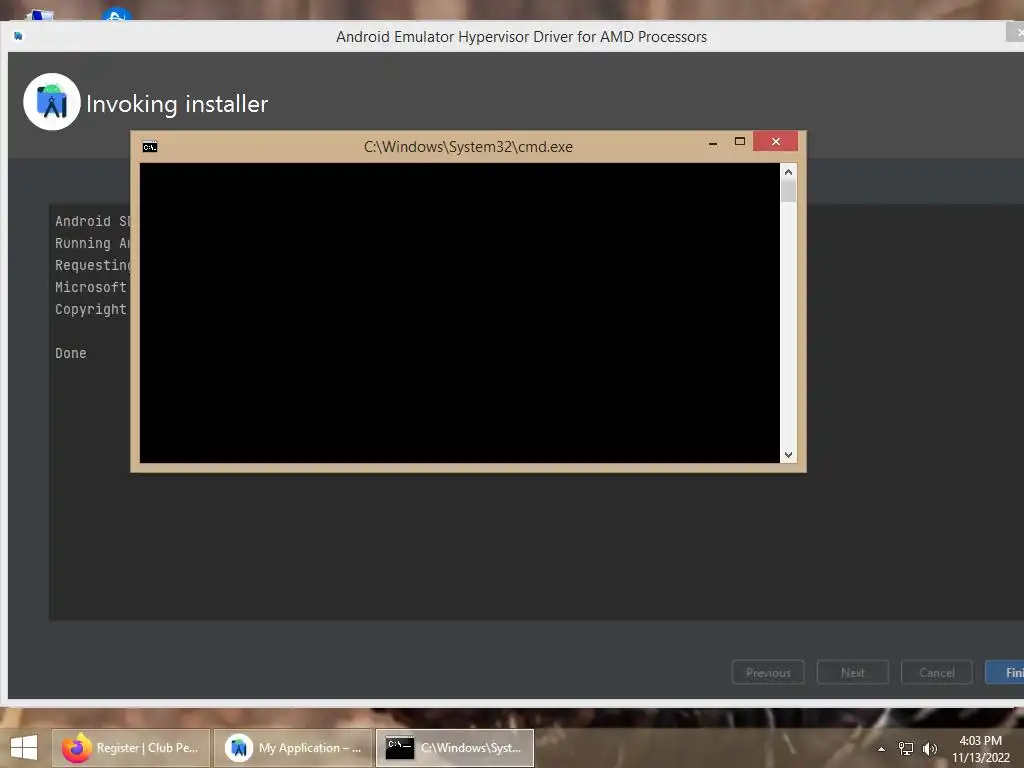The height and width of the screenshot is (768, 1024).
Task: Open the Windows Start menu
Action: pos(24,748)
